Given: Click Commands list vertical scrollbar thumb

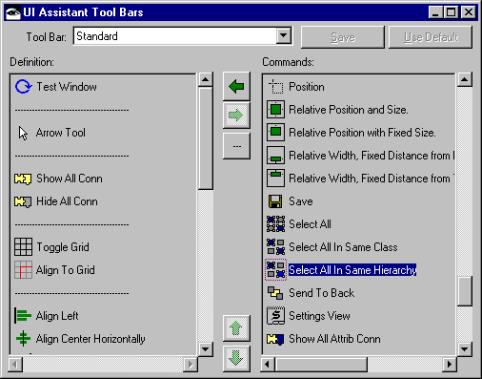Looking at the screenshot, I should 464,291.
